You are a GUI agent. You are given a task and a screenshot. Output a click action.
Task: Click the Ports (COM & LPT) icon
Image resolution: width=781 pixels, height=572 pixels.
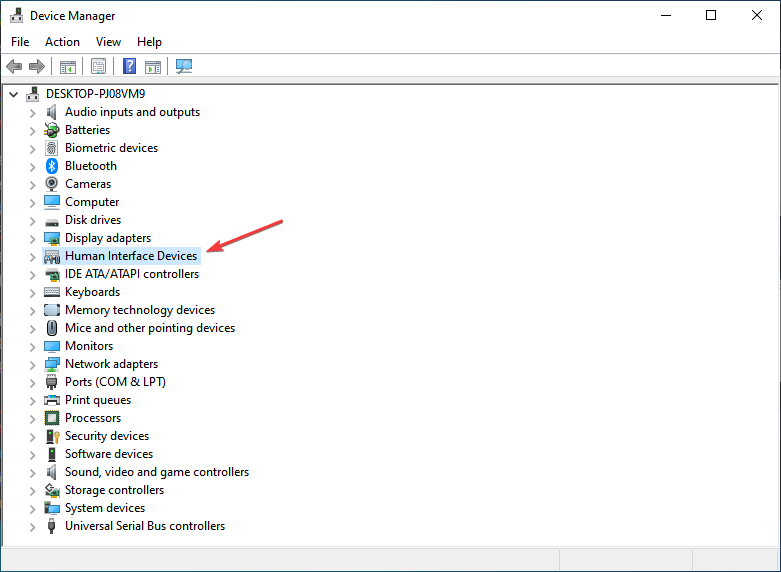[51, 382]
